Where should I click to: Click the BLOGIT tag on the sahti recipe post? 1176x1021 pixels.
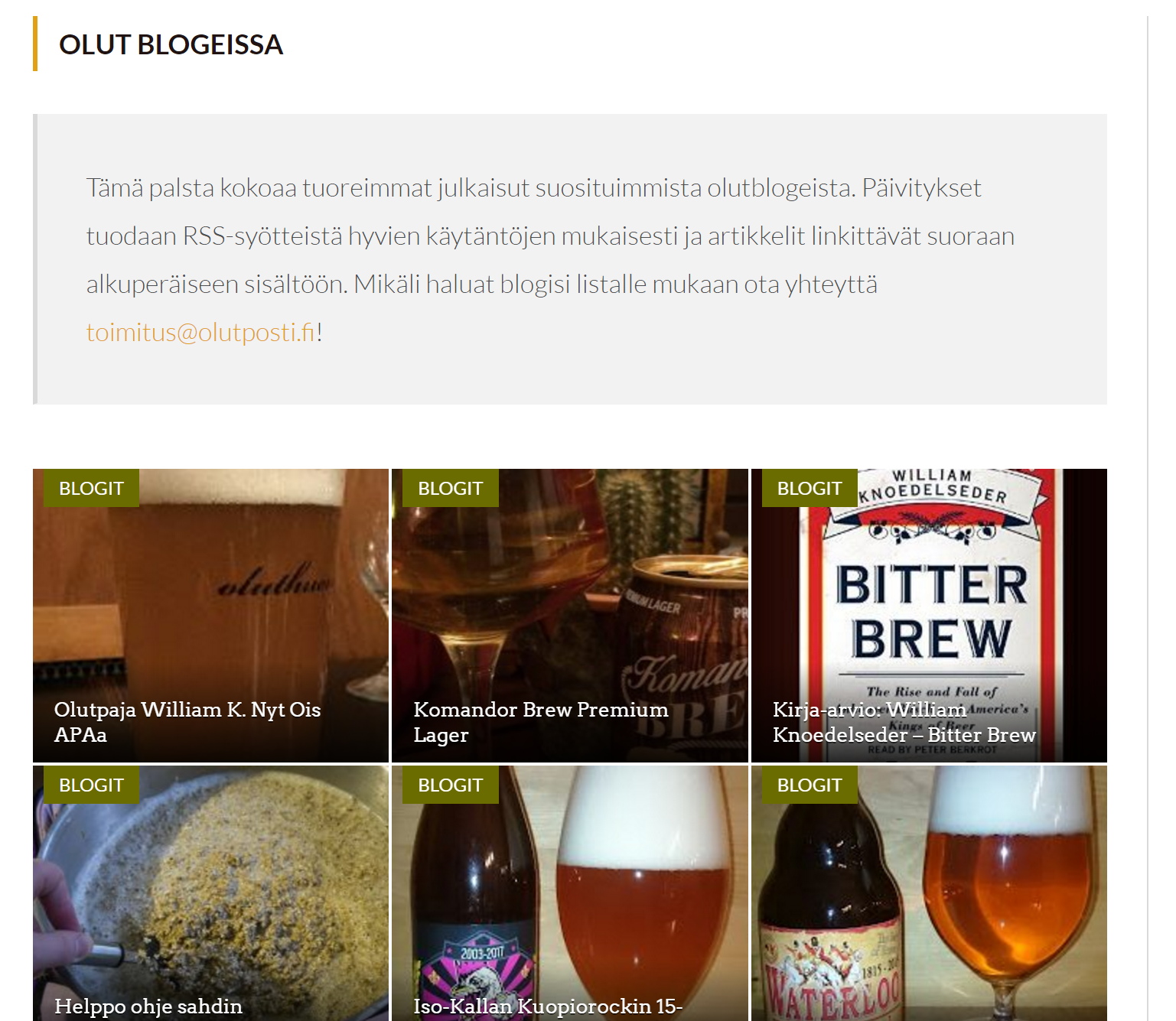(x=91, y=785)
